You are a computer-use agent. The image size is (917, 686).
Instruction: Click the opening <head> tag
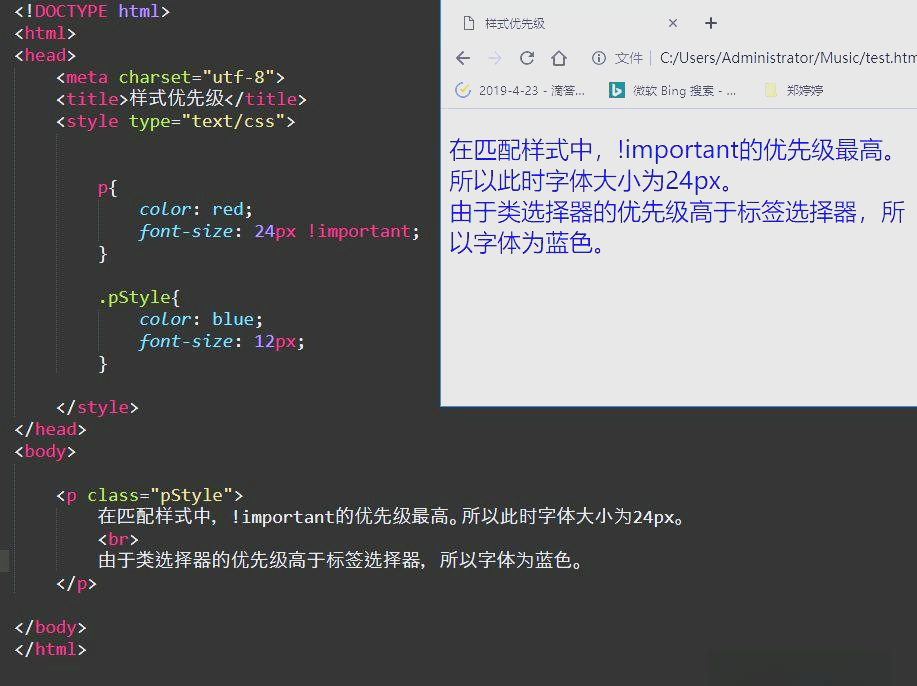coord(45,55)
